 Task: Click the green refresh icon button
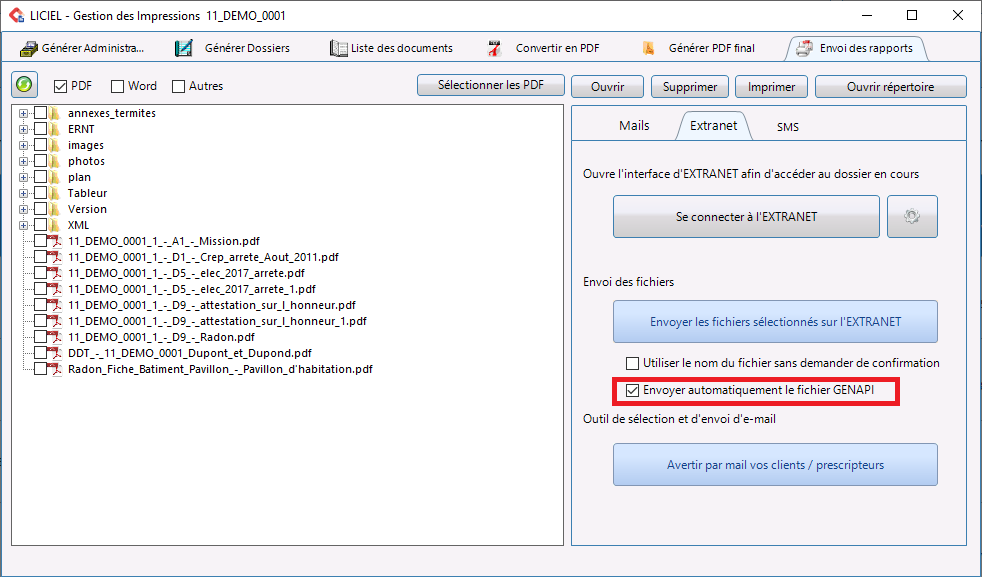point(25,86)
